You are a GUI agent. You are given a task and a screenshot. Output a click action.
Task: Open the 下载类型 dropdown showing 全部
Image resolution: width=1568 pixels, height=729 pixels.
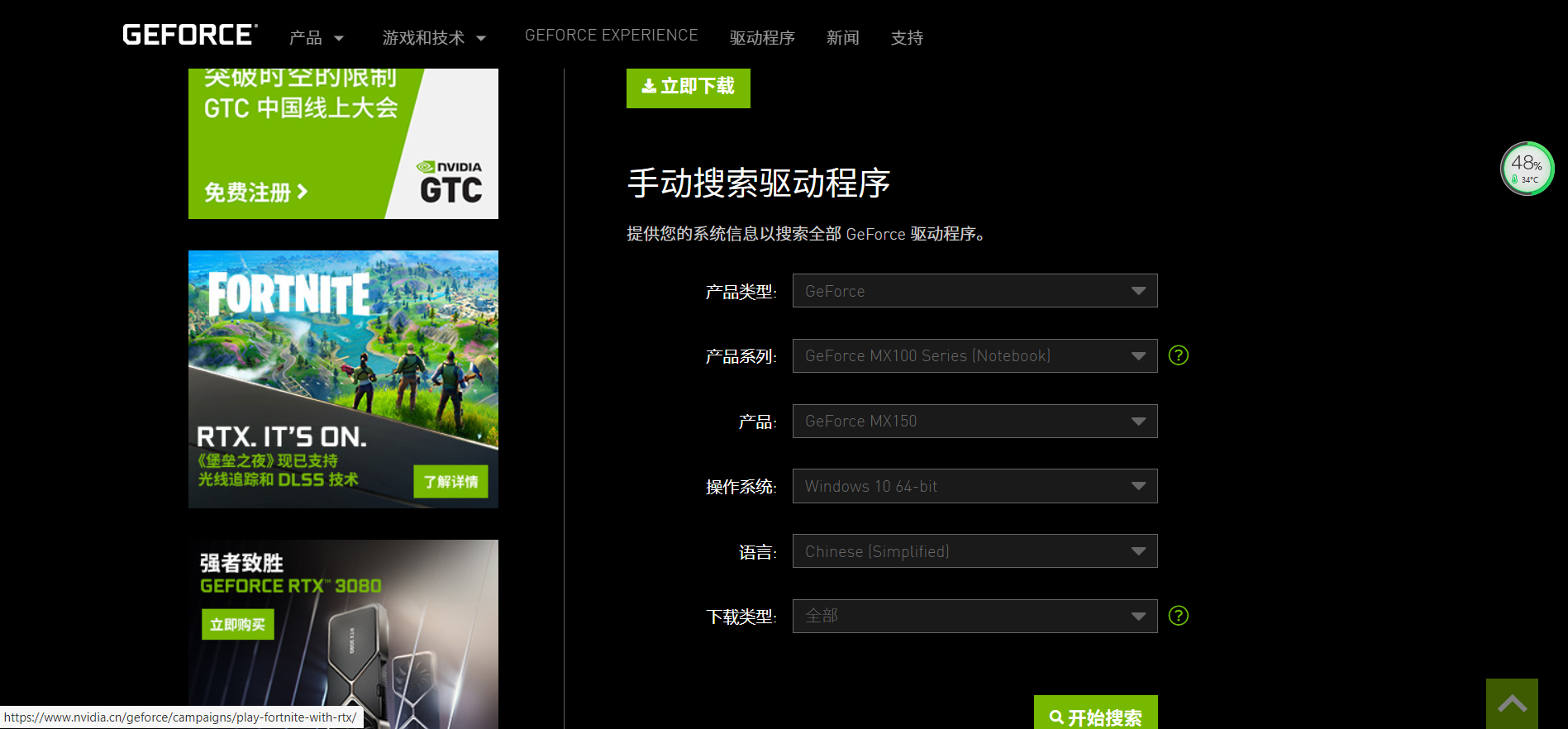(x=975, y=617)
